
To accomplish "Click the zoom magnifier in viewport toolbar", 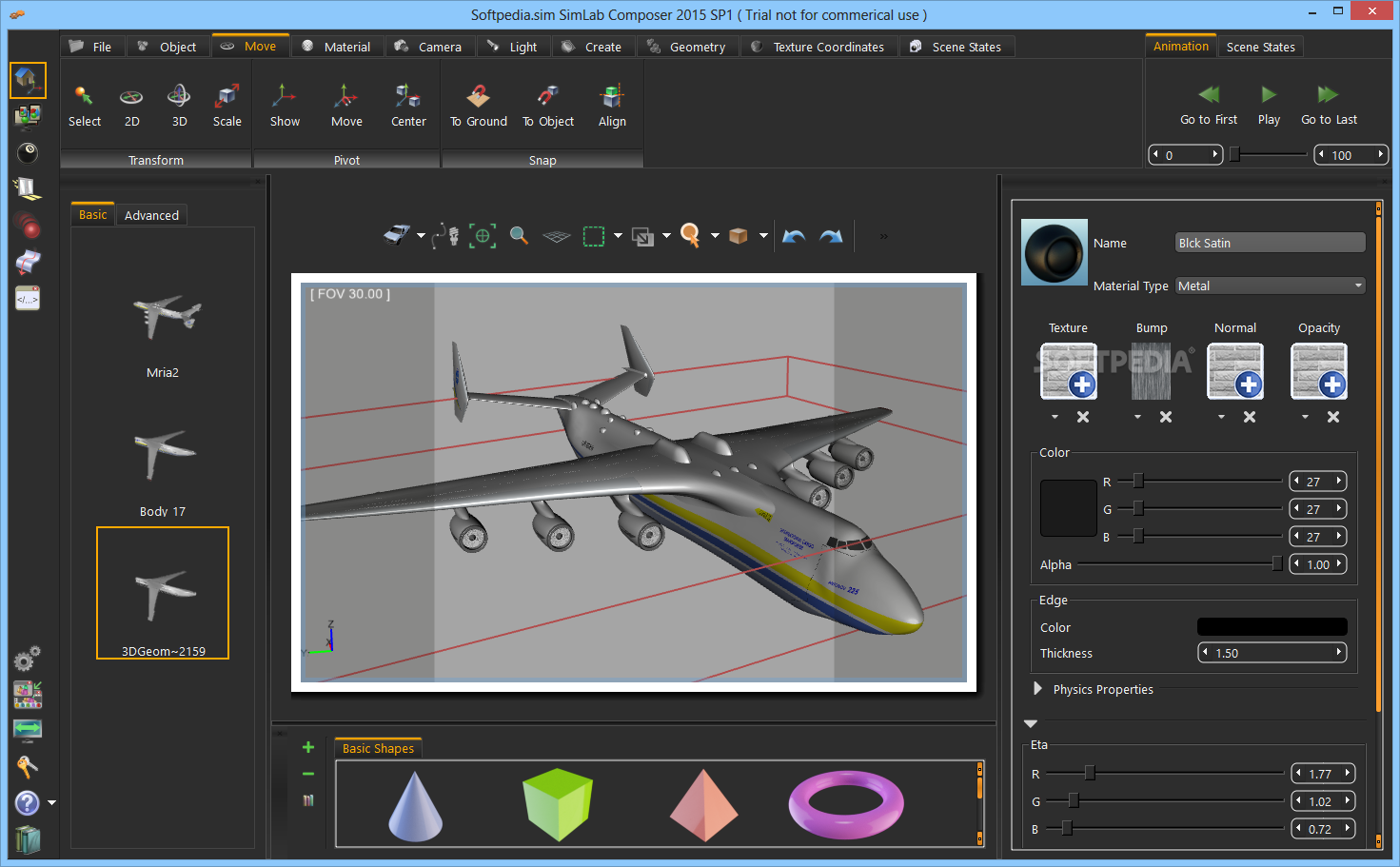I will tap(519, 235).
